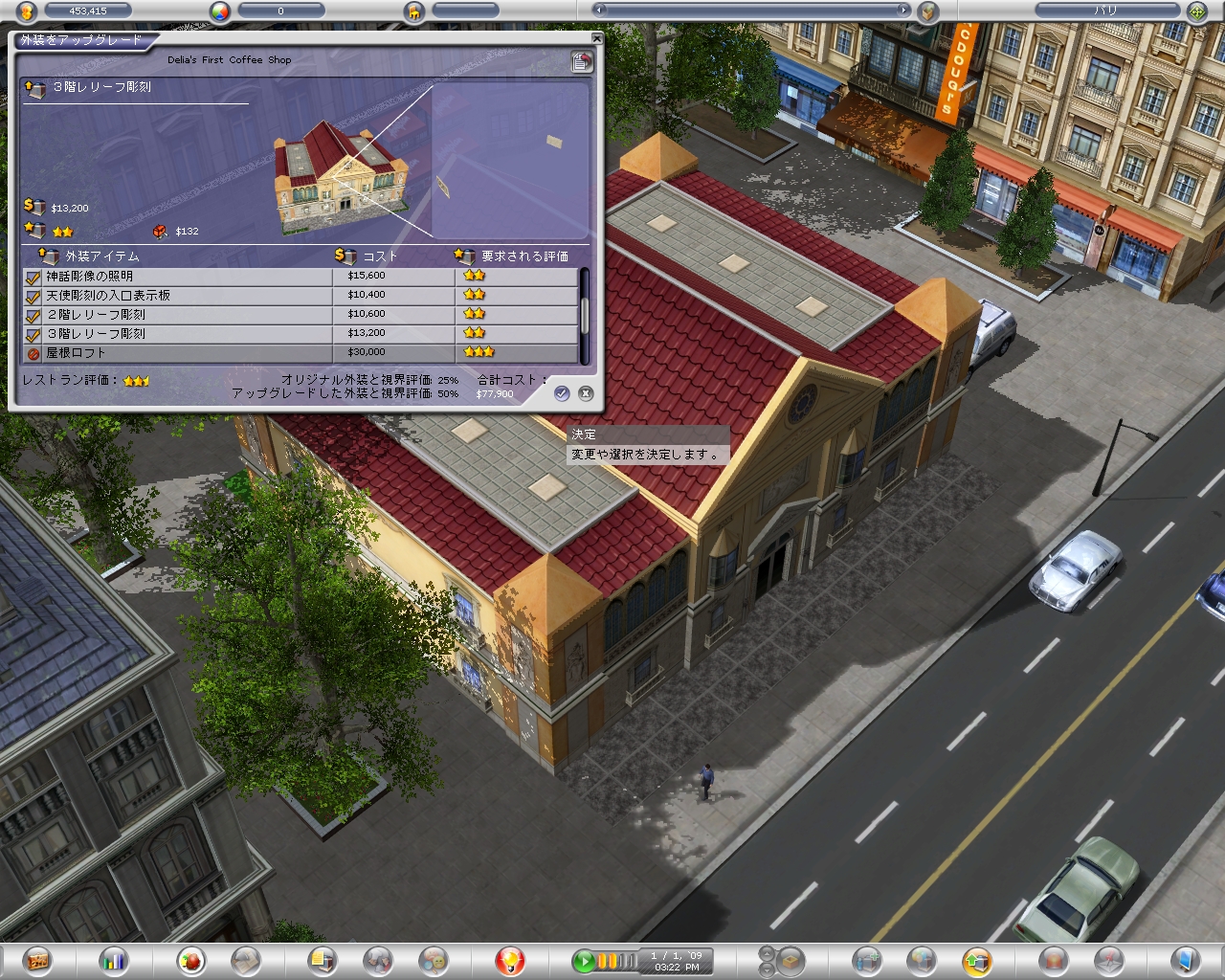Select the 天使彫刻の入口表示板 row name

108,296
